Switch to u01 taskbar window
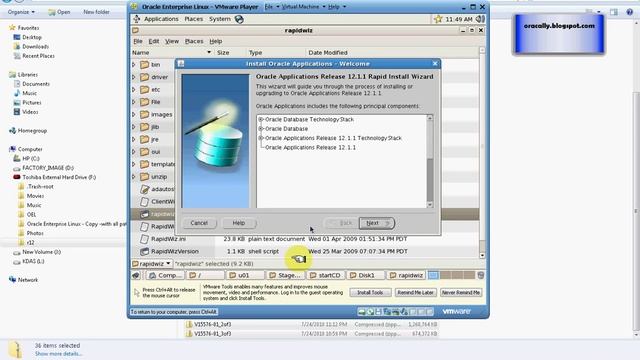This screenshot has width=640, height=360. click(245, 276)
